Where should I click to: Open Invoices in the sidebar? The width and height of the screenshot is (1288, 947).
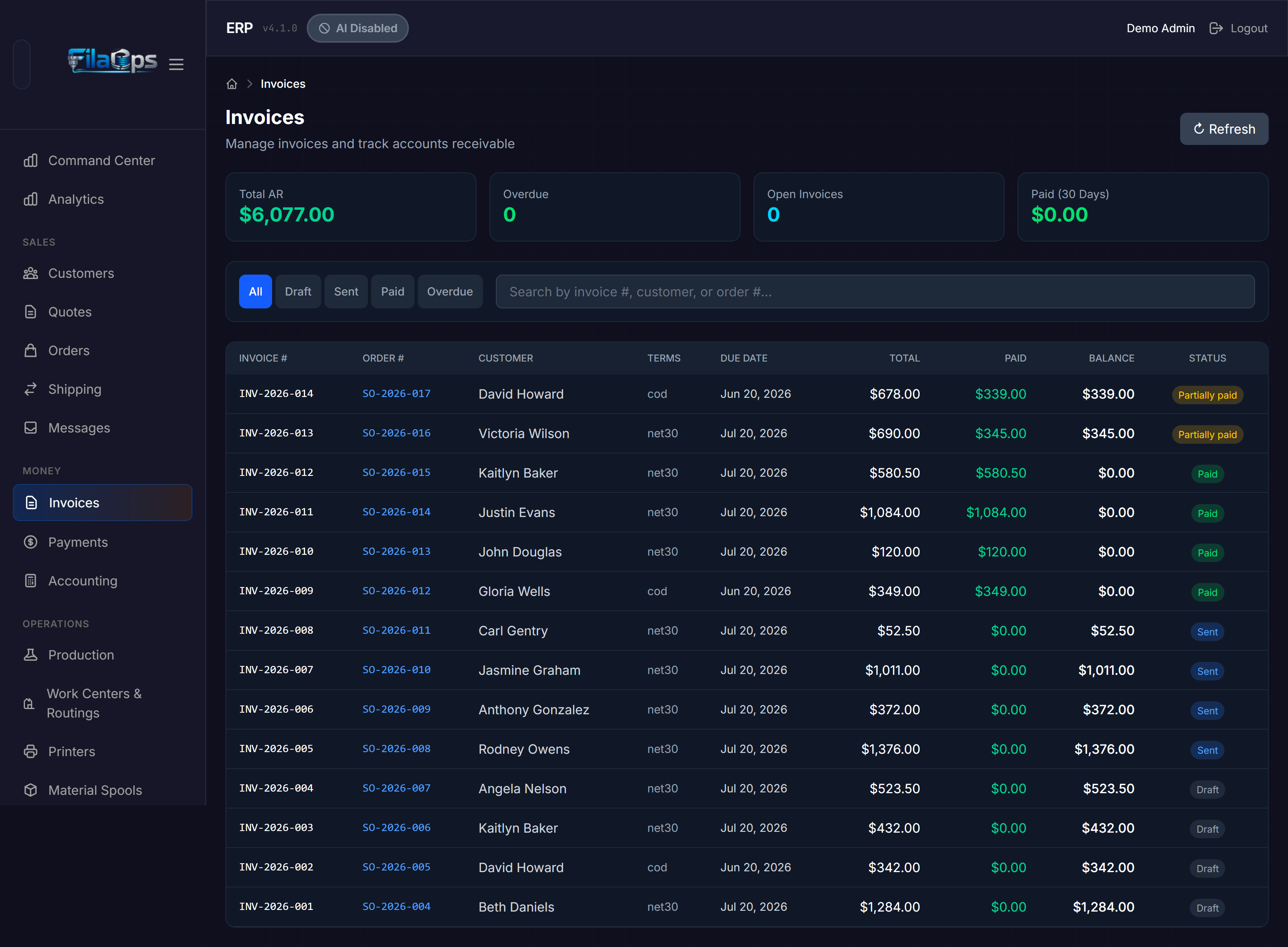103,503
